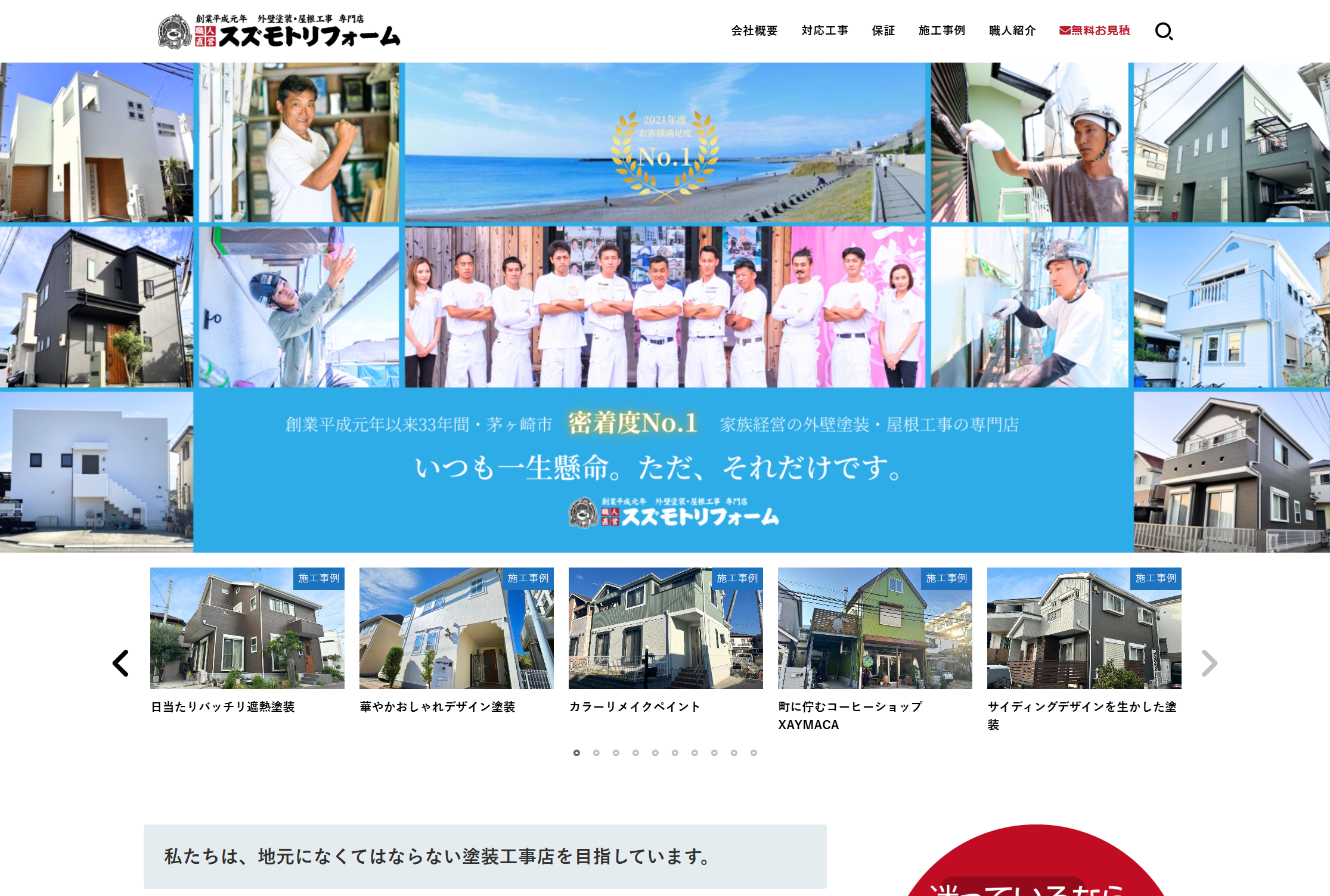Select the second carousel pagination dot
The height and width of the screenshot is (896, 1330).
(596, 753)
